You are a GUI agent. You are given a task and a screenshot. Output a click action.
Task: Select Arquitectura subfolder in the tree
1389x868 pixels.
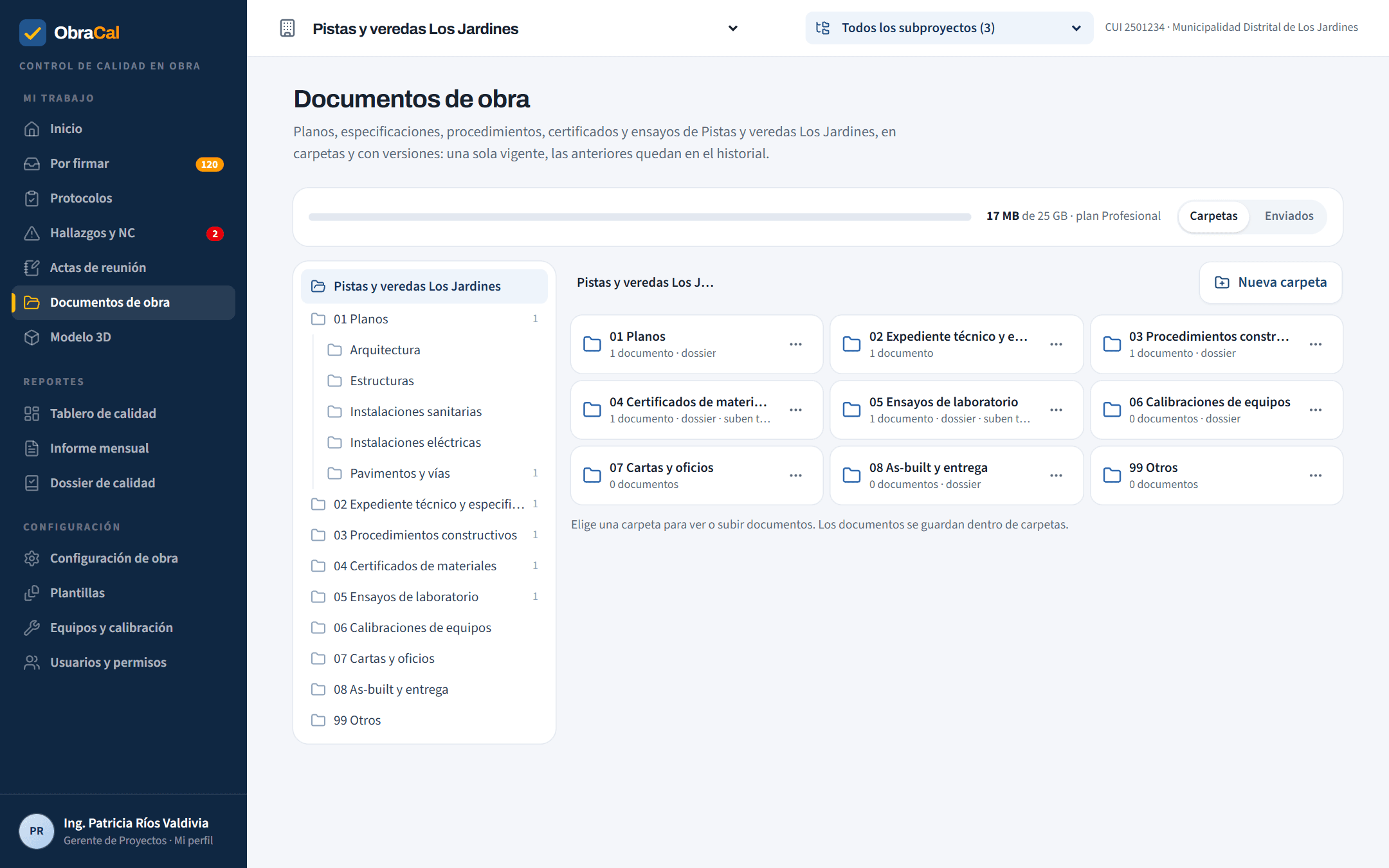[433, 350]
